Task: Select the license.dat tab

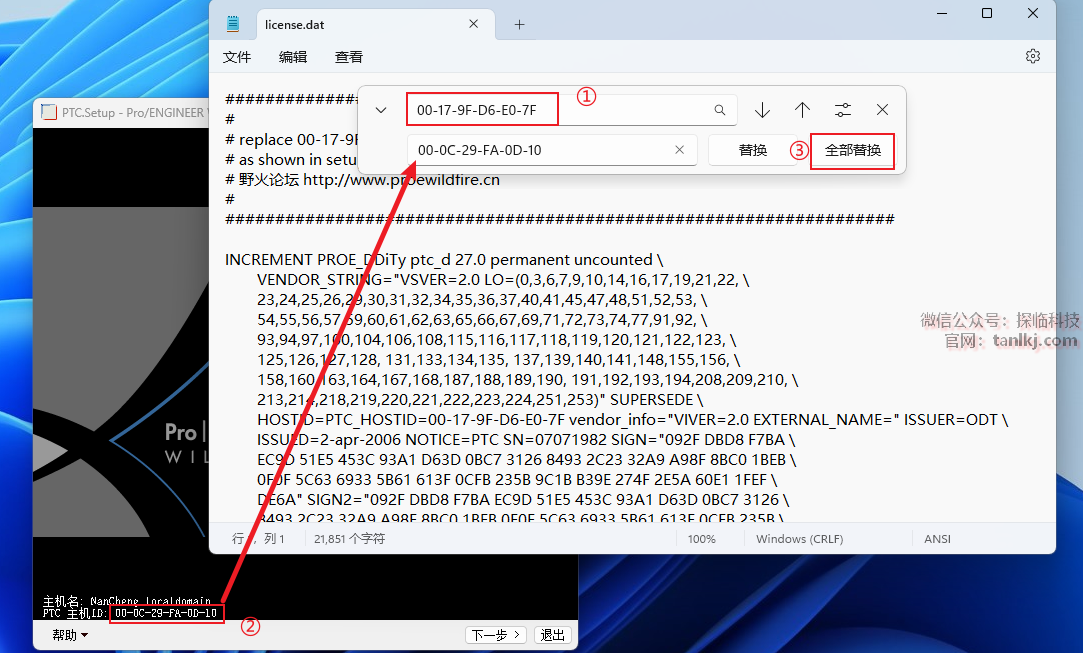Action: pyautogui.click(x=376, y=25)
